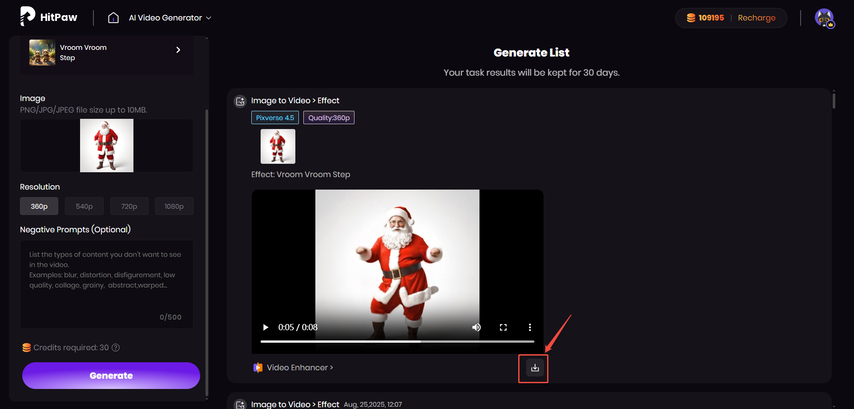Screen dimensions: 854x409
Task: Click the HitPaw logo
Action: pyautogui.click(x=48, y=17)
